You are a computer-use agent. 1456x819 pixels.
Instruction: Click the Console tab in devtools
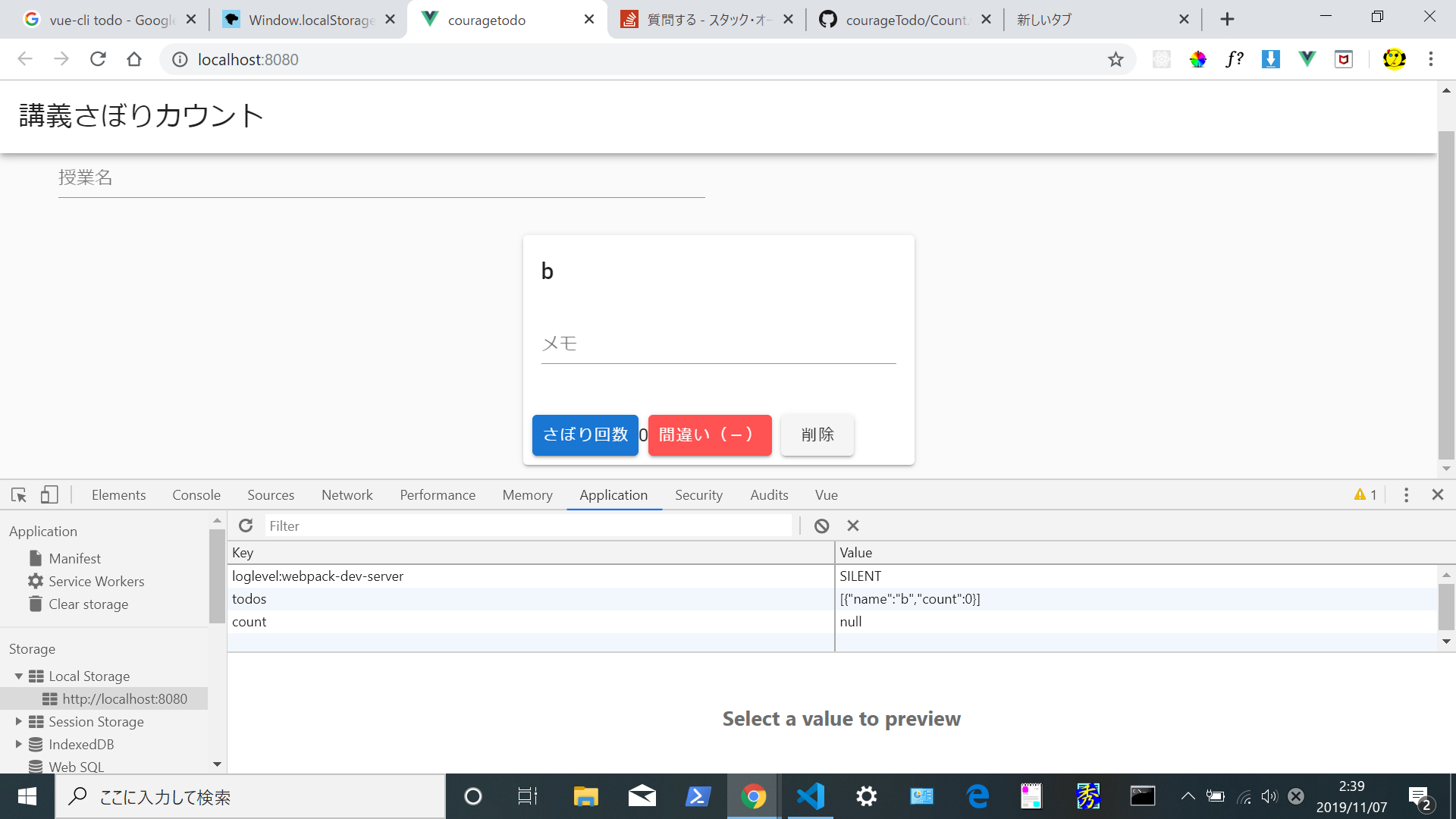tap(194, 495)
